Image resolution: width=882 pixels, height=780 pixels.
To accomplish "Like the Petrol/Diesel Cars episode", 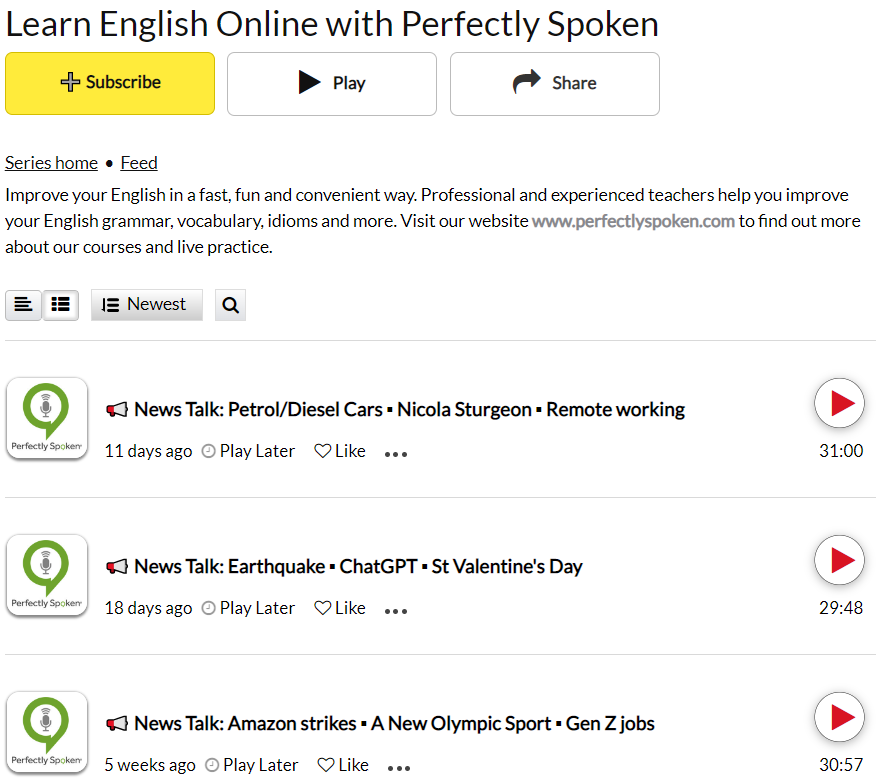I will coord(340,451).
